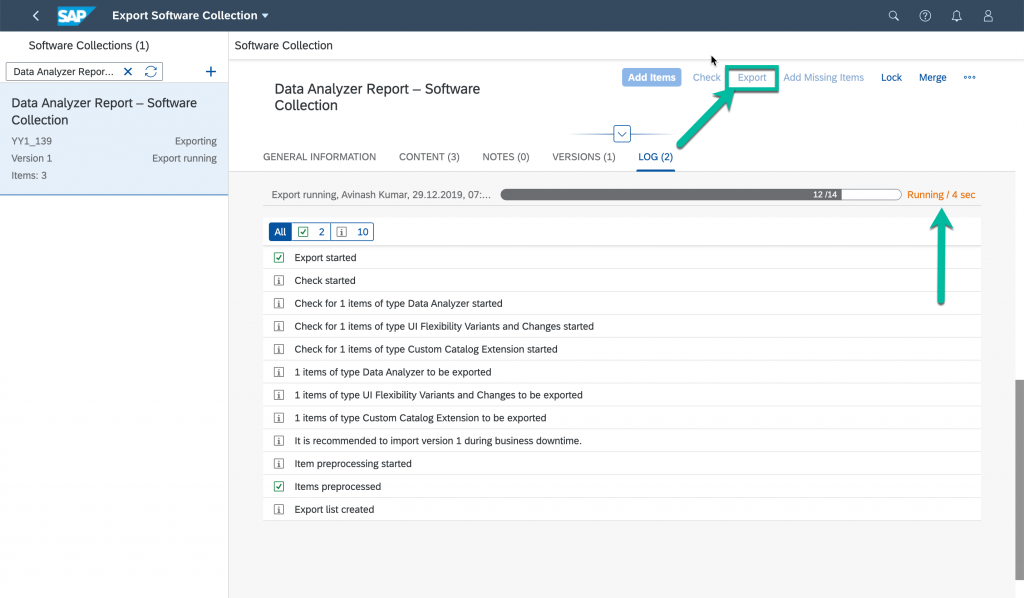Click info icon beside Check started

tap(279, 281)
